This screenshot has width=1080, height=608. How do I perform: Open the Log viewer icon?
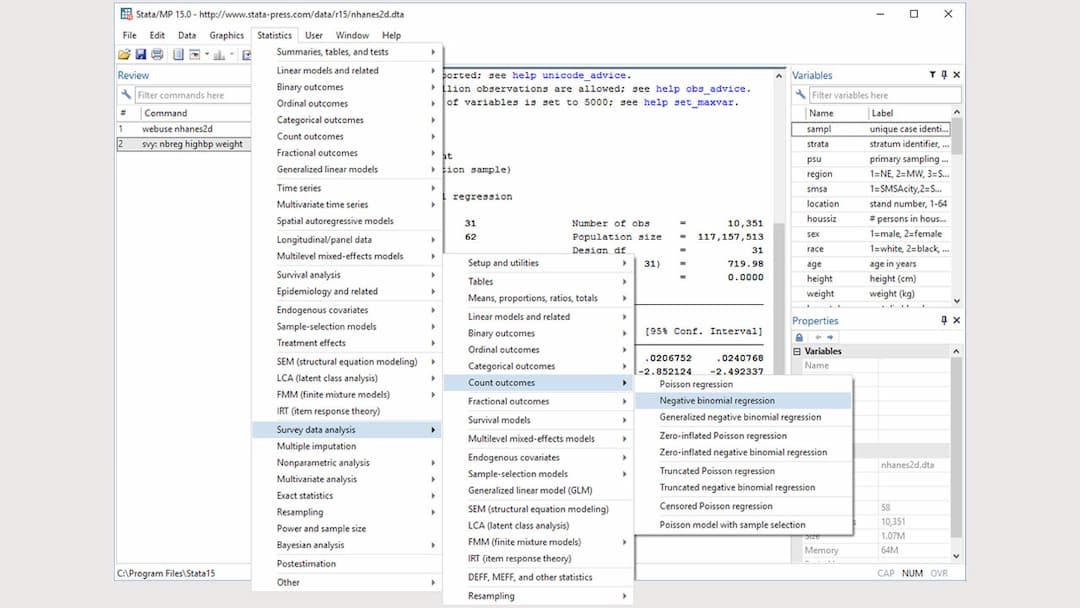point(179,55)
